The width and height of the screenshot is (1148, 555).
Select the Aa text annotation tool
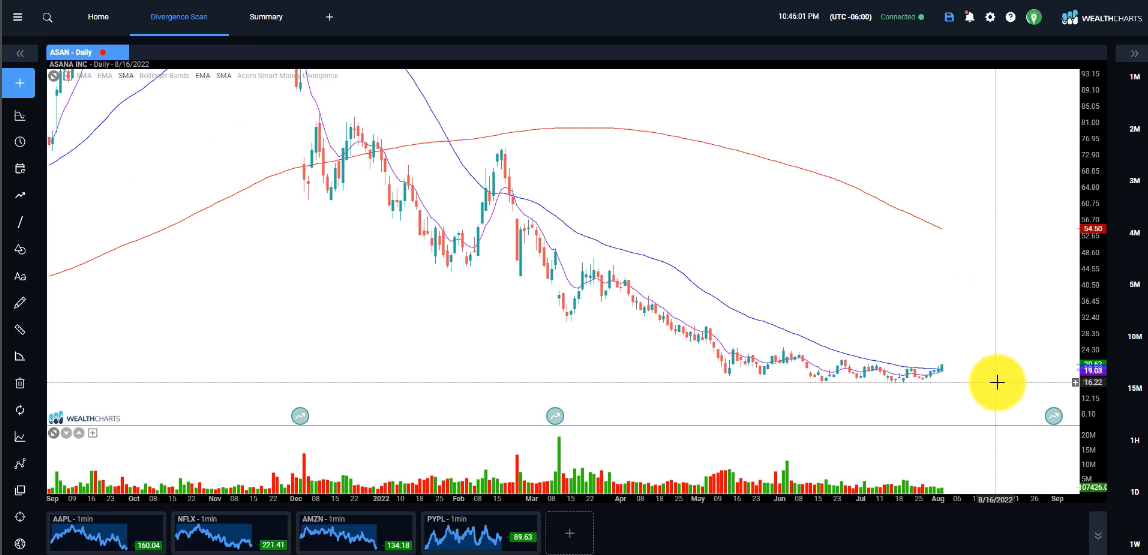coord(20,276)
